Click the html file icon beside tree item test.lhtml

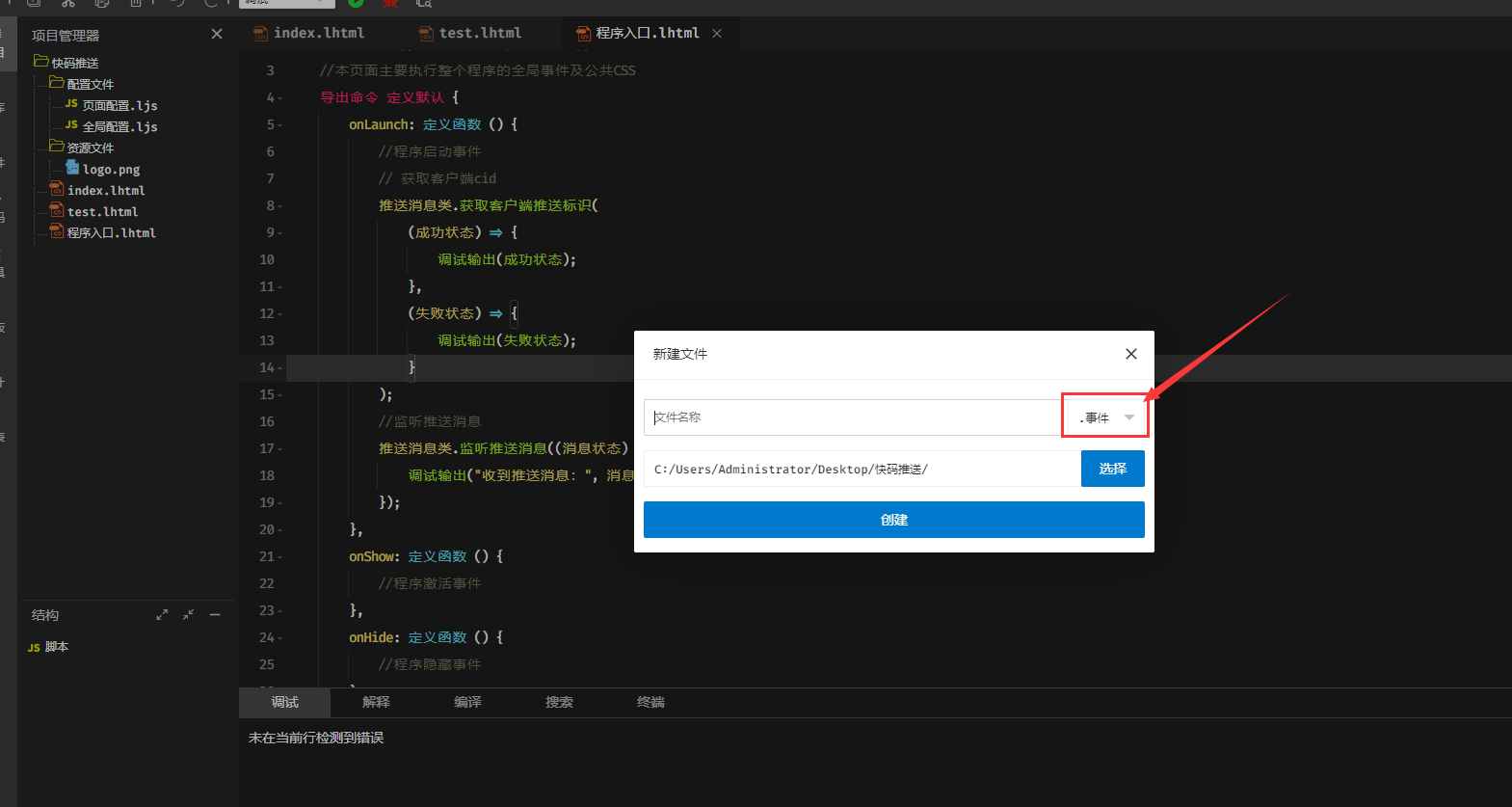pos(57,210)
